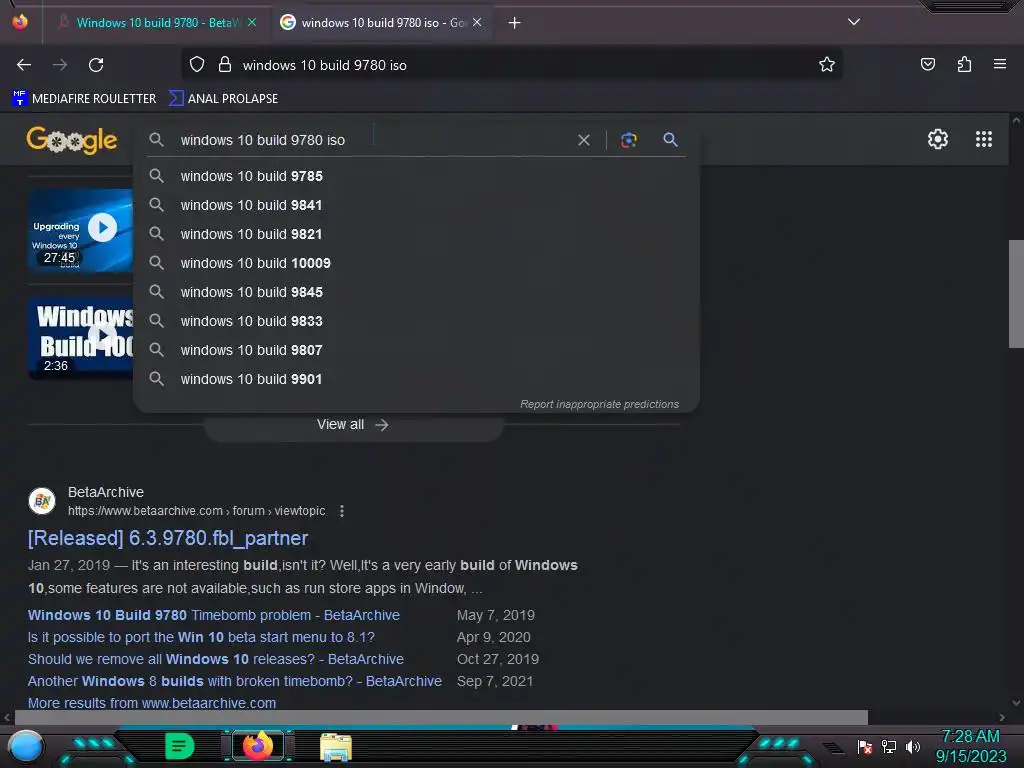Open Windows 10 Build 9780 Timebomb problem link

click(214, 615)
